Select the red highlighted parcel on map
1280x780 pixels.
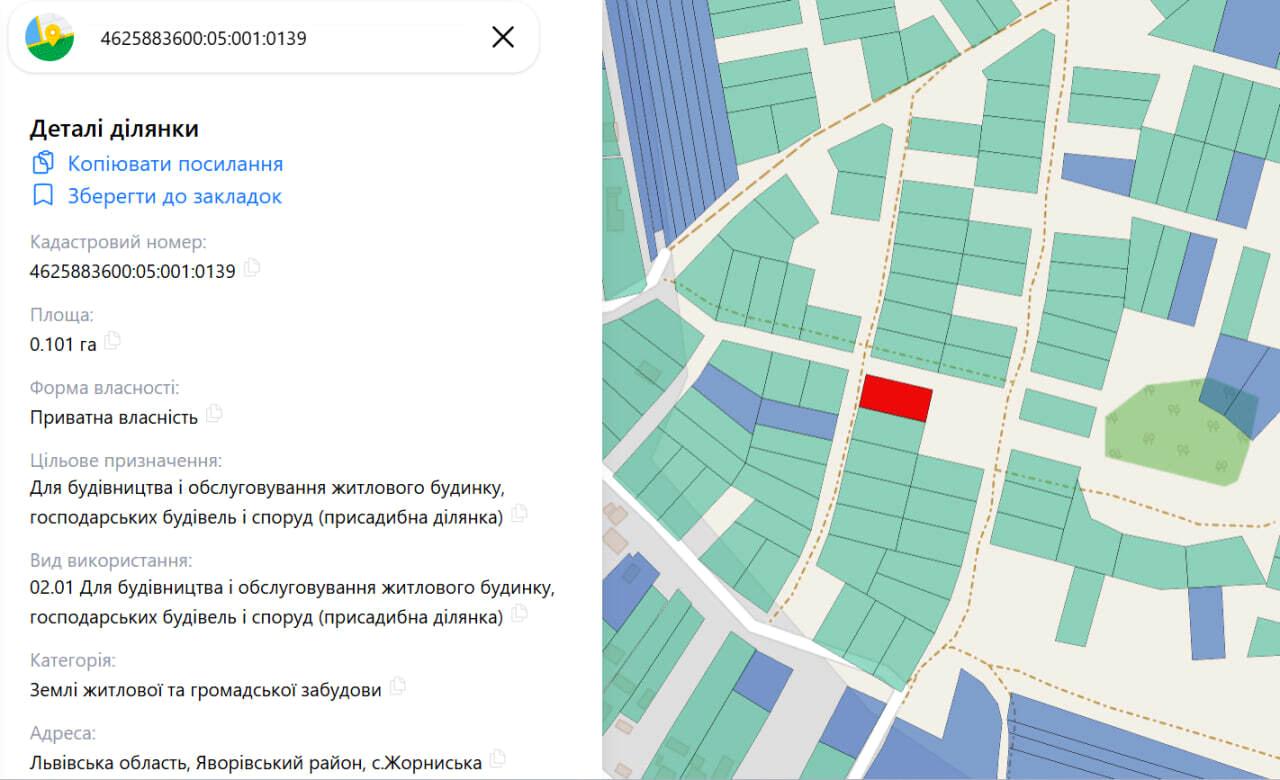(x=896, y=397)
